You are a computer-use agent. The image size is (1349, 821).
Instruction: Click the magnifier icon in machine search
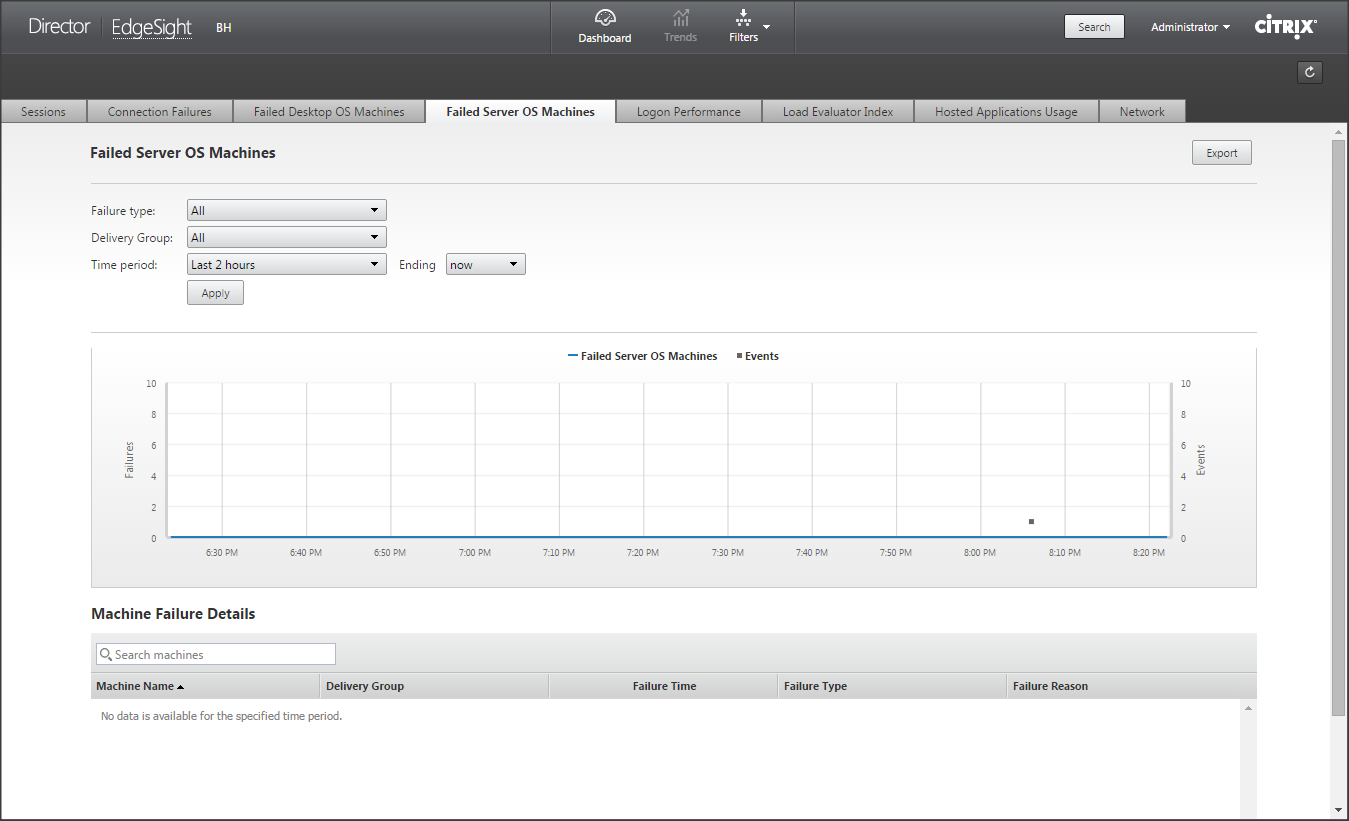105,655
